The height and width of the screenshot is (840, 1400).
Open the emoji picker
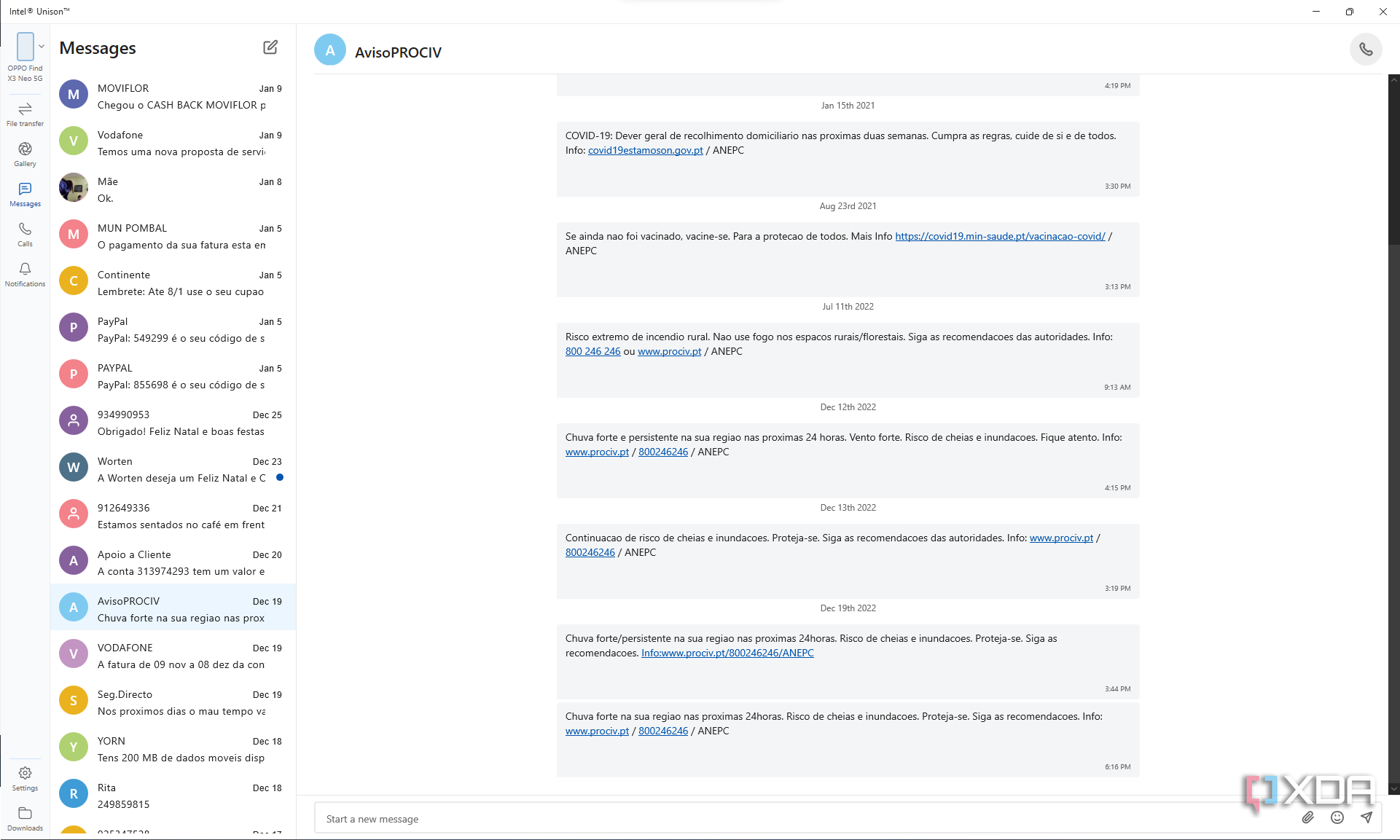click(1337, 817)
